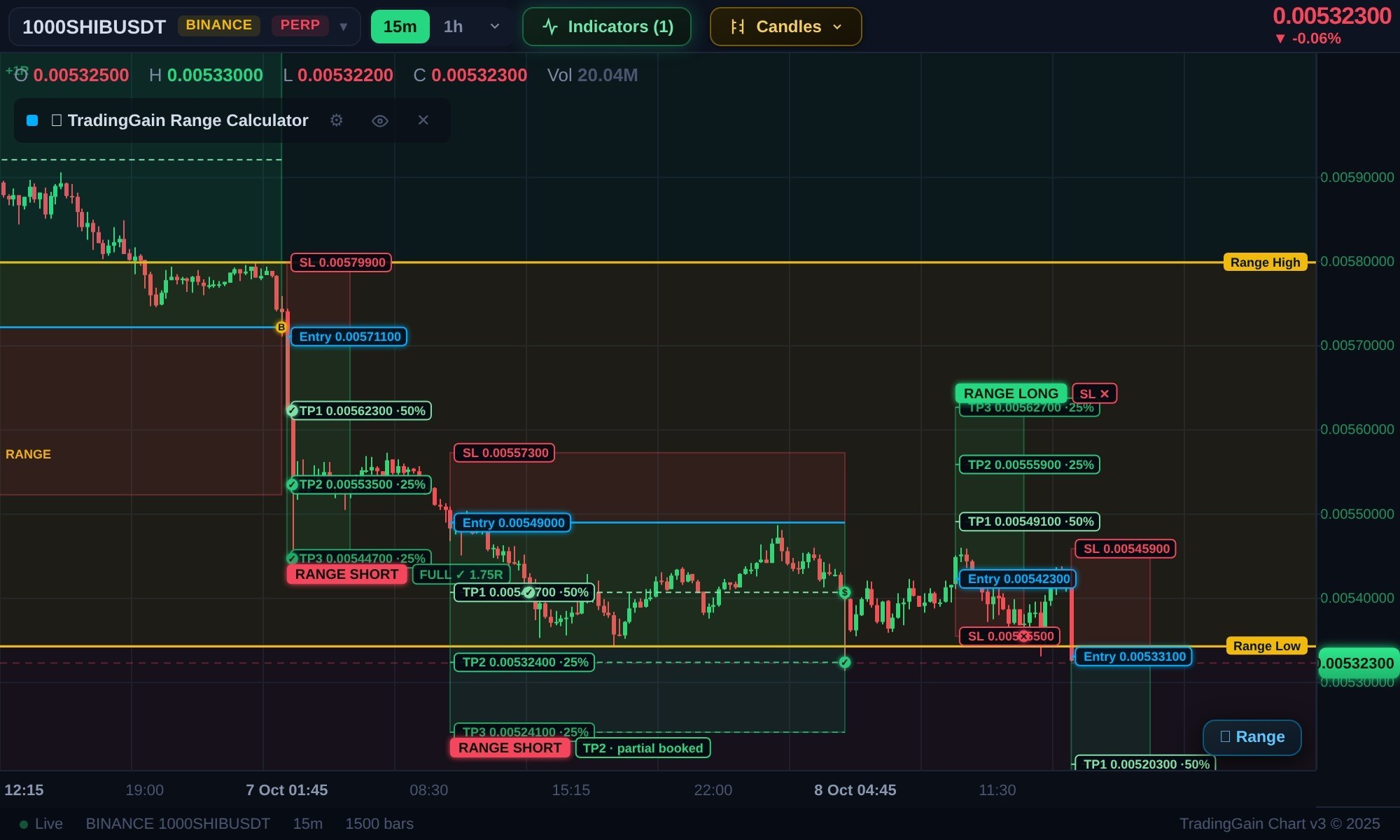
Task: Click the TP3 0.00524100 ·25% label
Action: tap(524, 731)
